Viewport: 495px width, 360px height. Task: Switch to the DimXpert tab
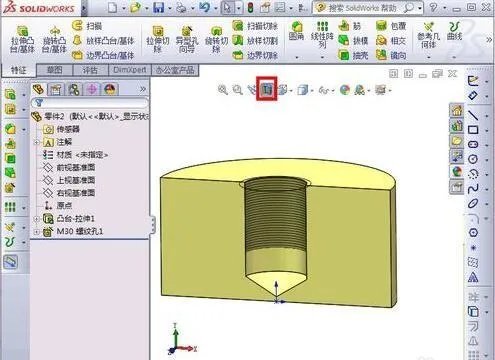pyautogui.click(x=130, y=70)
